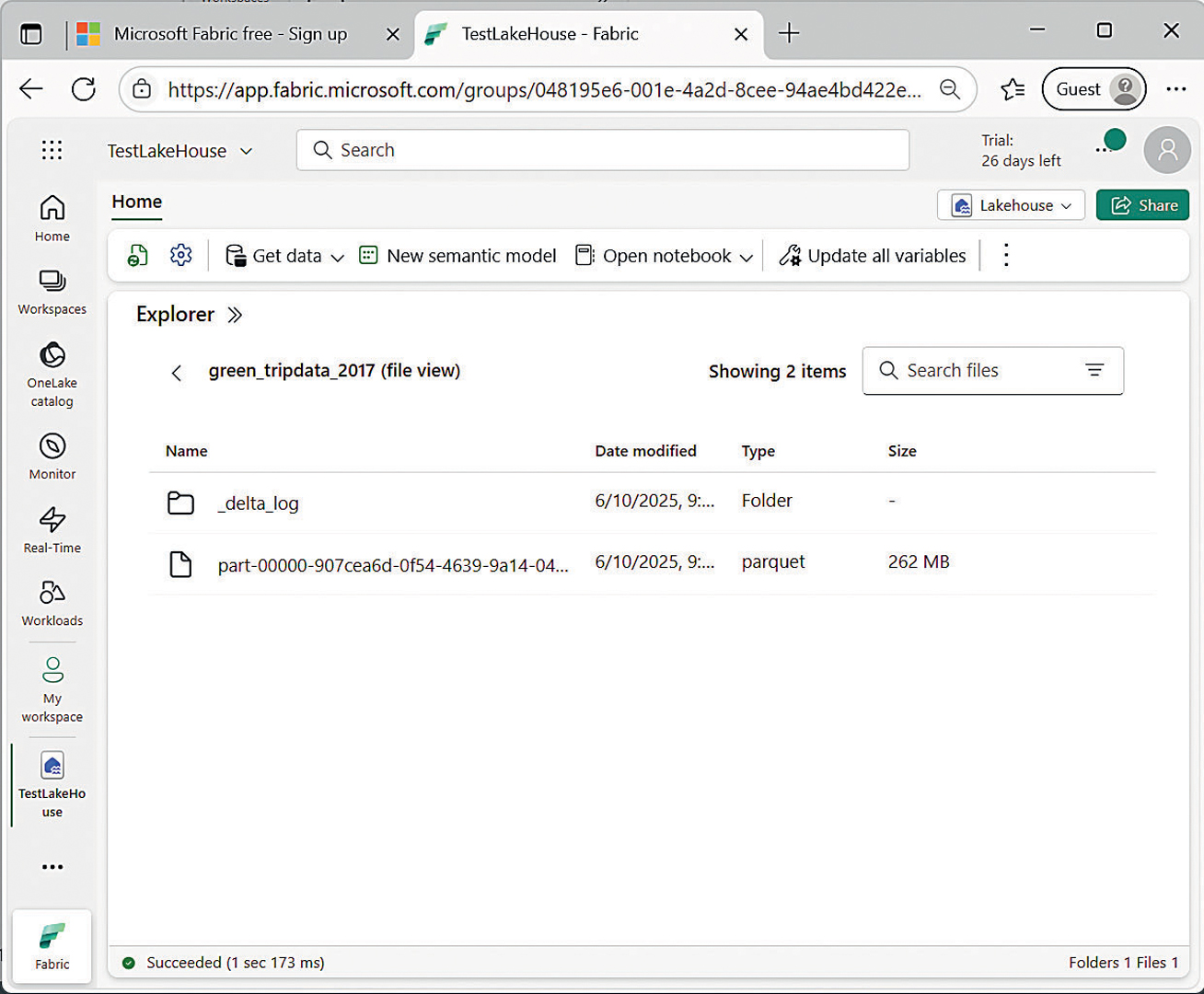The width and height of the screenshot is (1204, 994).
Task: Open OneLake catalog in sidebar
Action: (x=52, y=375)
